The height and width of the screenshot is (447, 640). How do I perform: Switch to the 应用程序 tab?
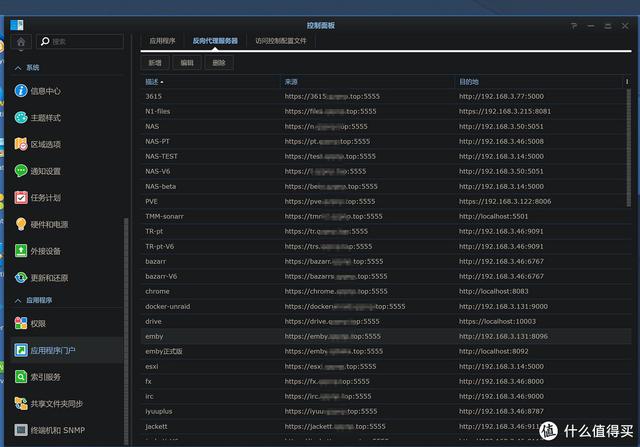click(x=162, y=41)
